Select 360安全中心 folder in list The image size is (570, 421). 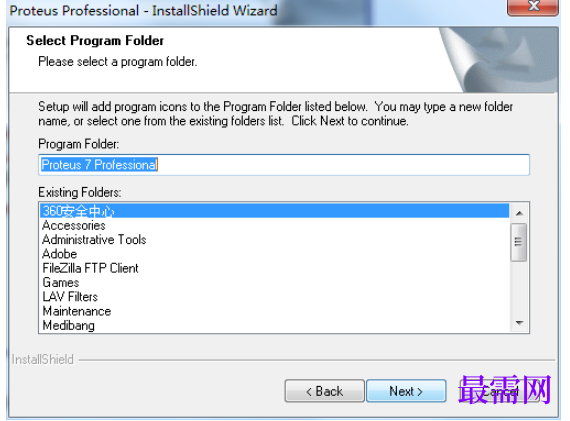coord(274,211)
